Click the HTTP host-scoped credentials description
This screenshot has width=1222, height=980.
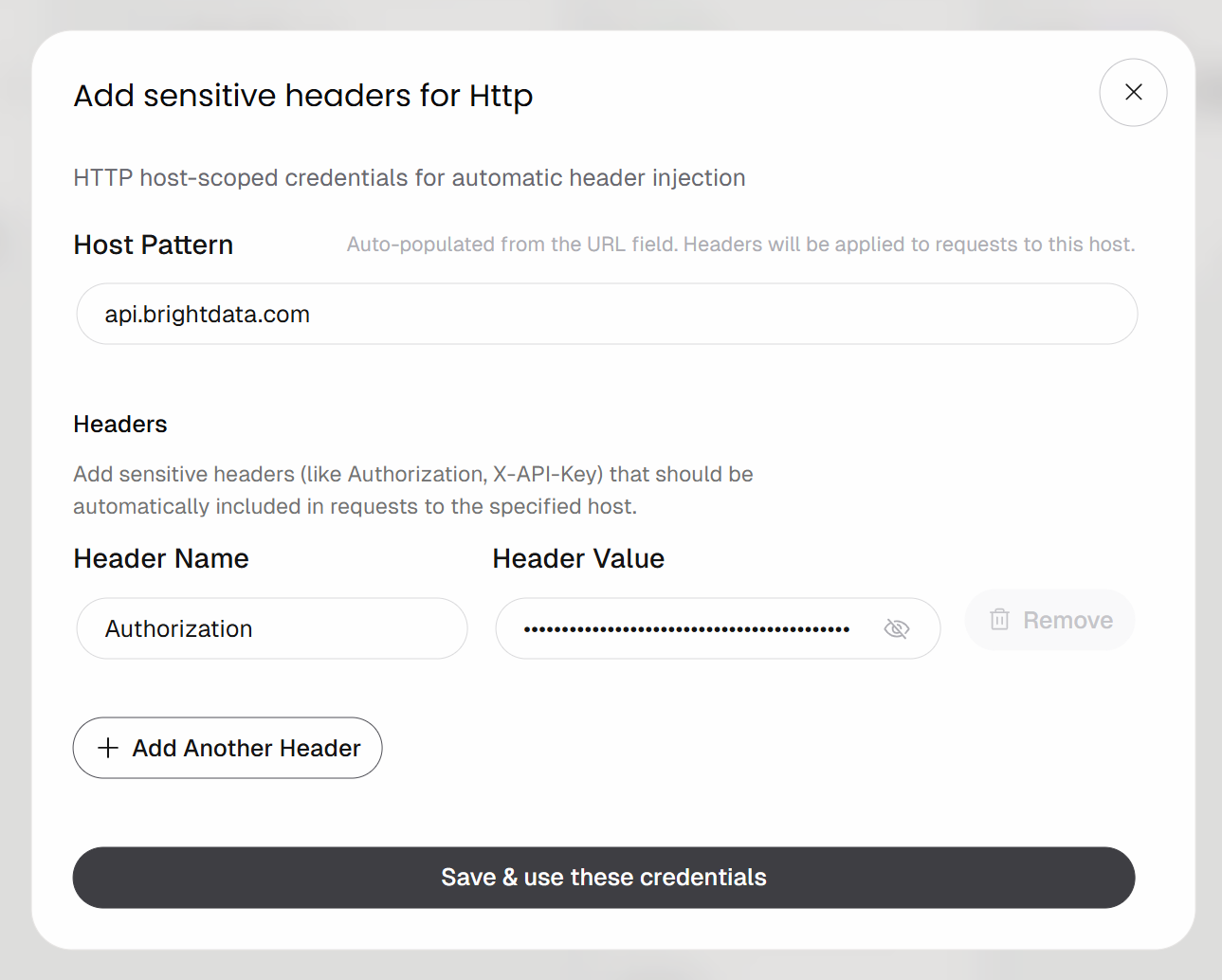pyautogui.click(x=410, y=178)
